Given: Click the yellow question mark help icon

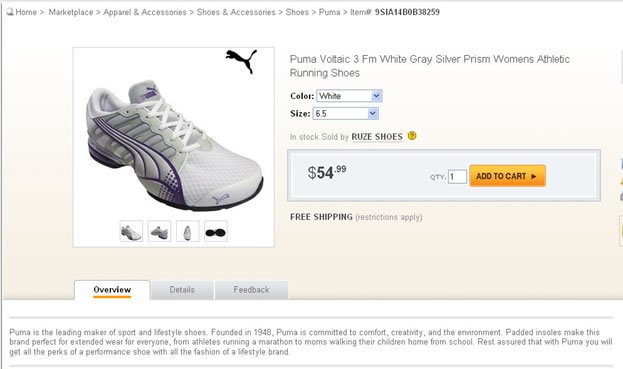Looking at the screenshot, I should point(412,136).
